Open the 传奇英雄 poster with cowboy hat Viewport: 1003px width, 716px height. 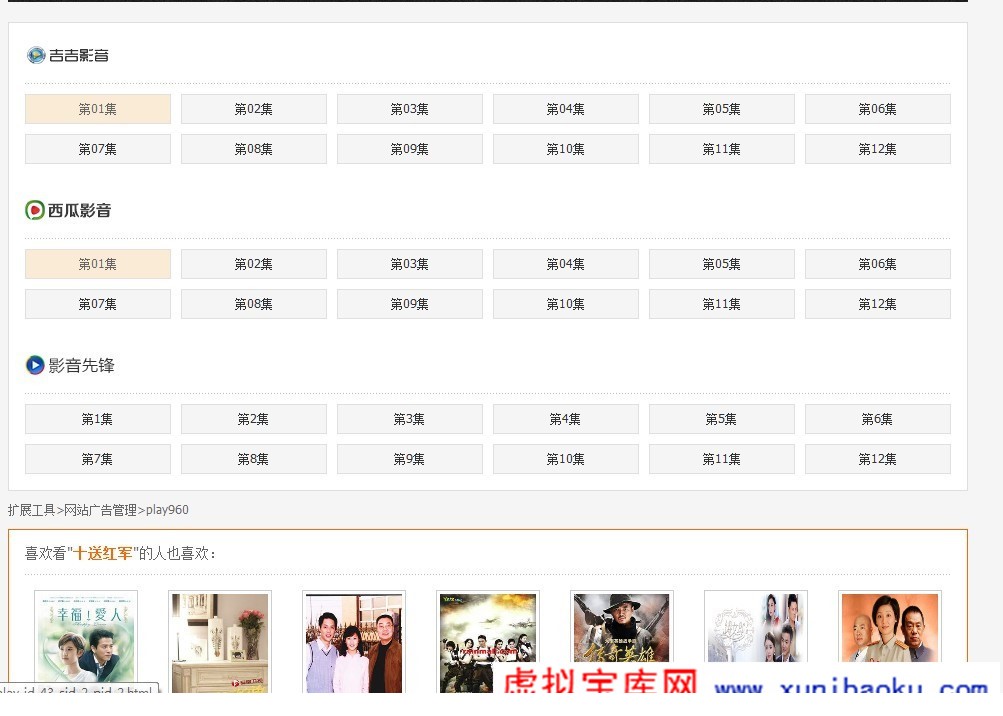click(x=622, y=628)
